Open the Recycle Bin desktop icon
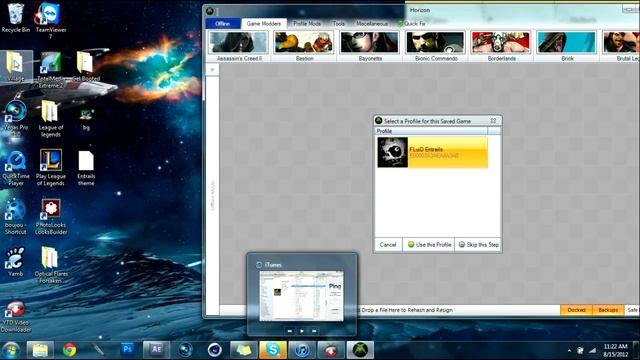The height and width of the screenshot is (360, 640). tap(16, 17)
